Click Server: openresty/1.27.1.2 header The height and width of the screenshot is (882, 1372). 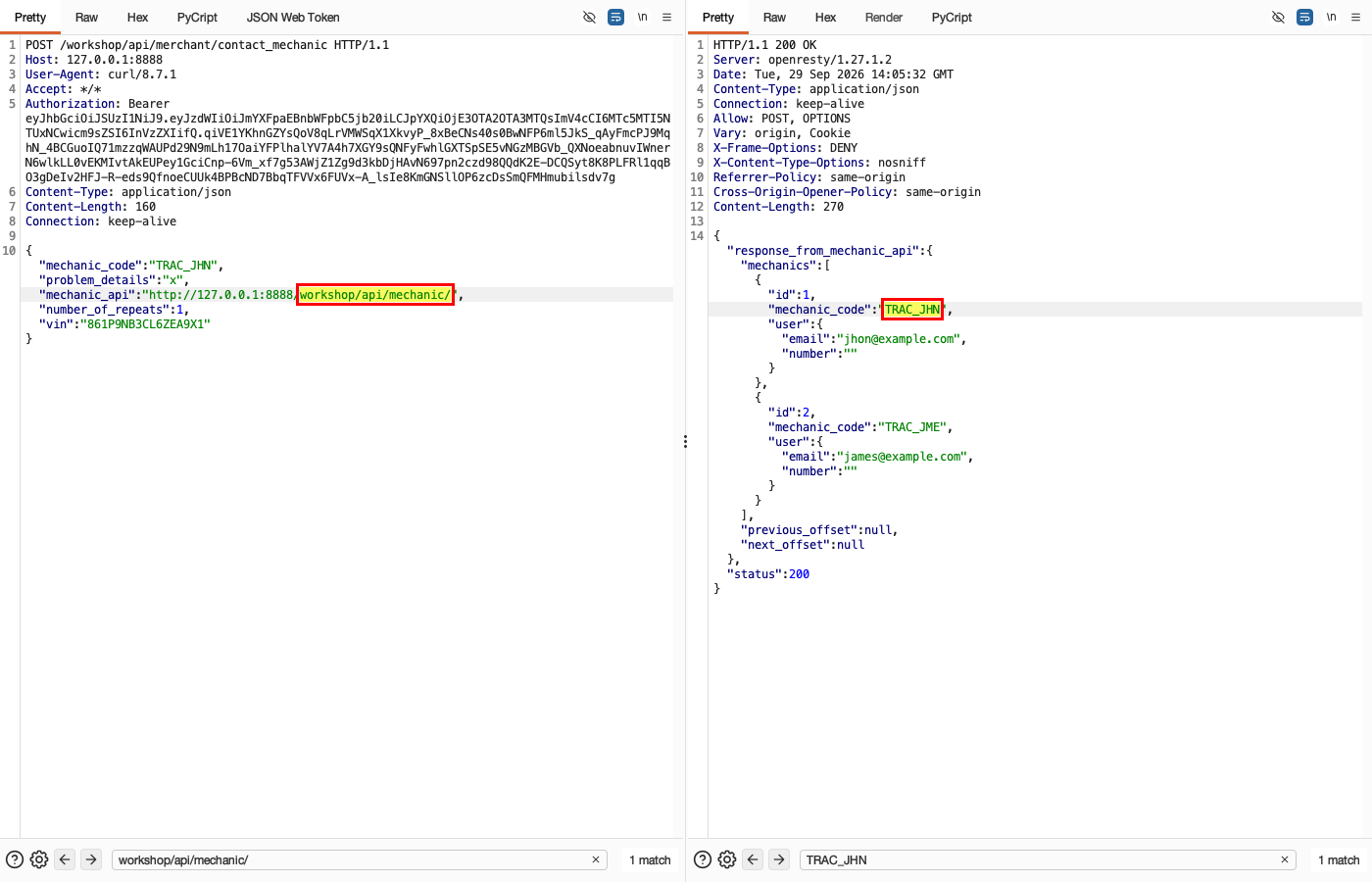coord(803,60)
